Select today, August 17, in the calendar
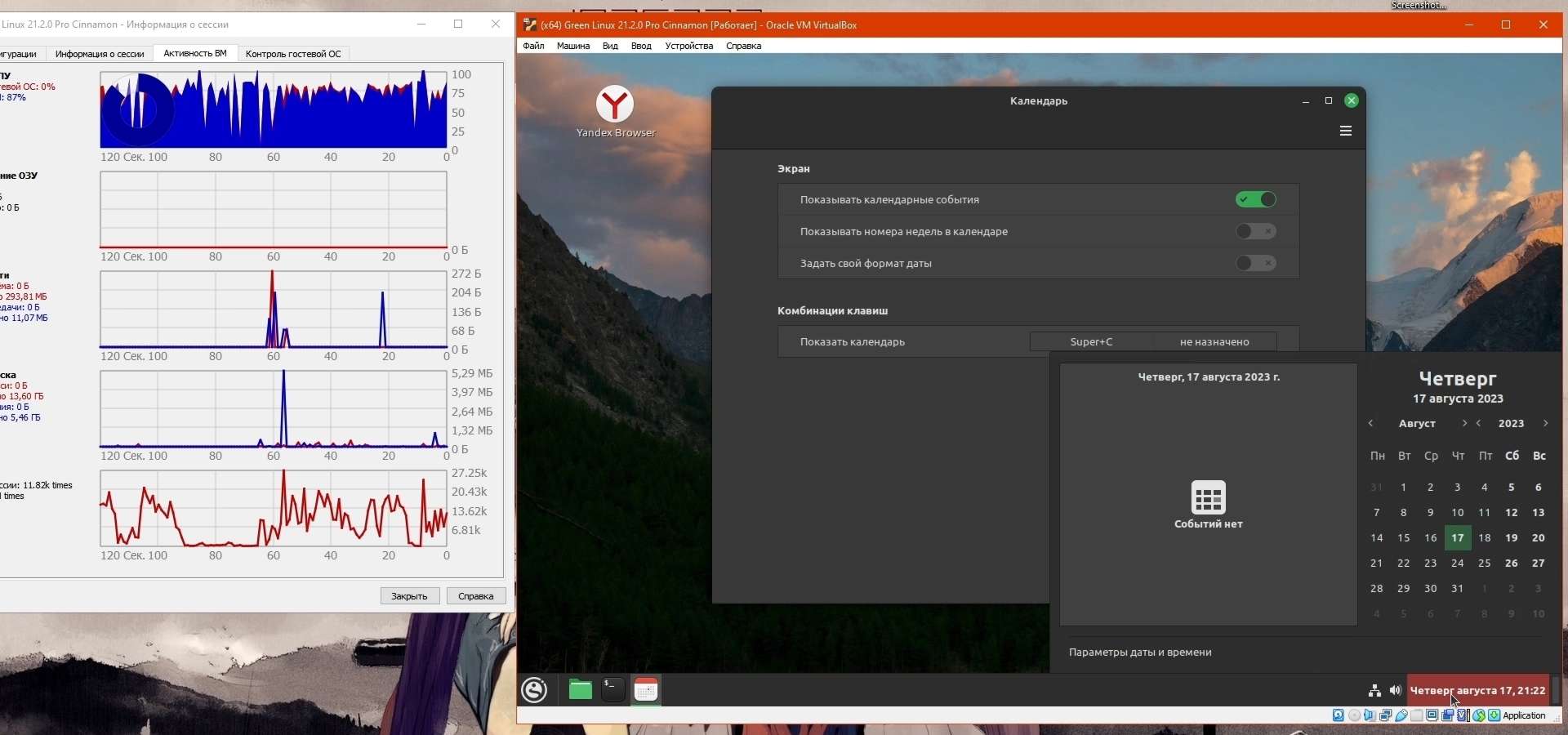Screen dimensions: 1568x735 click(x=1458, y=537)
